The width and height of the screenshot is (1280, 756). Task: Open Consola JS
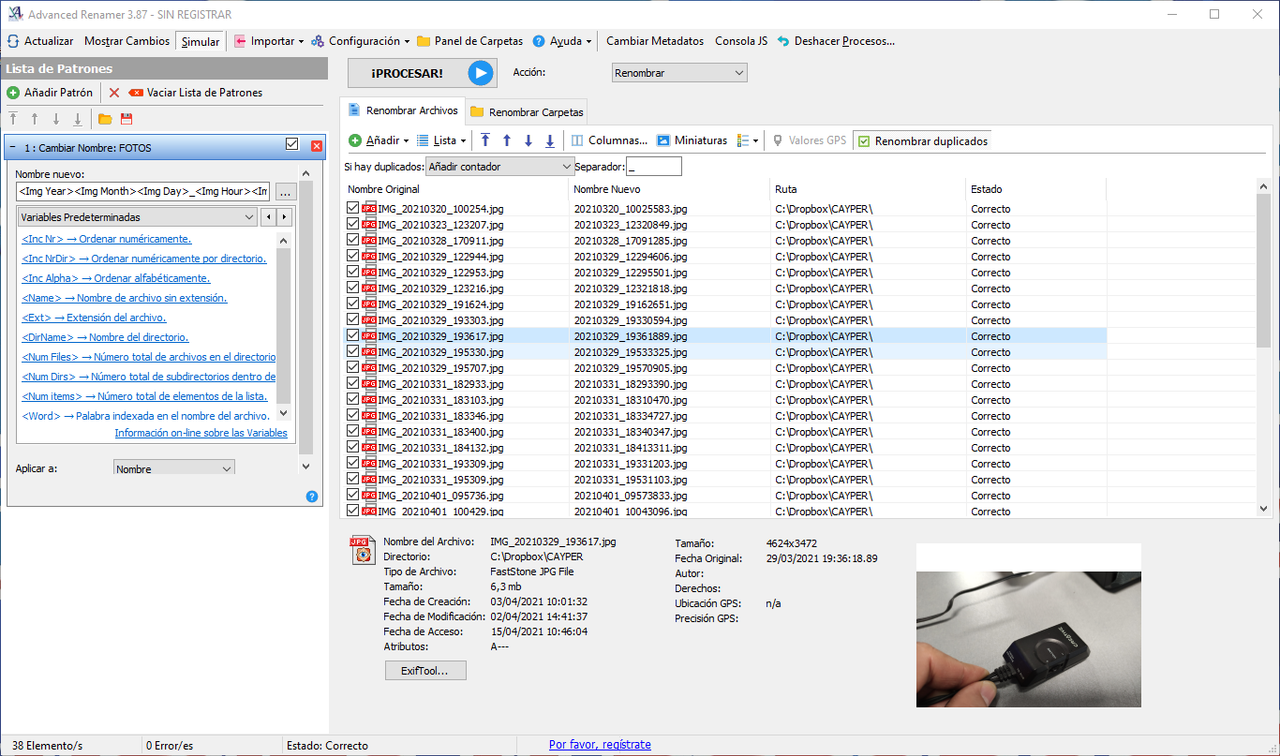[x=741, y=41]
